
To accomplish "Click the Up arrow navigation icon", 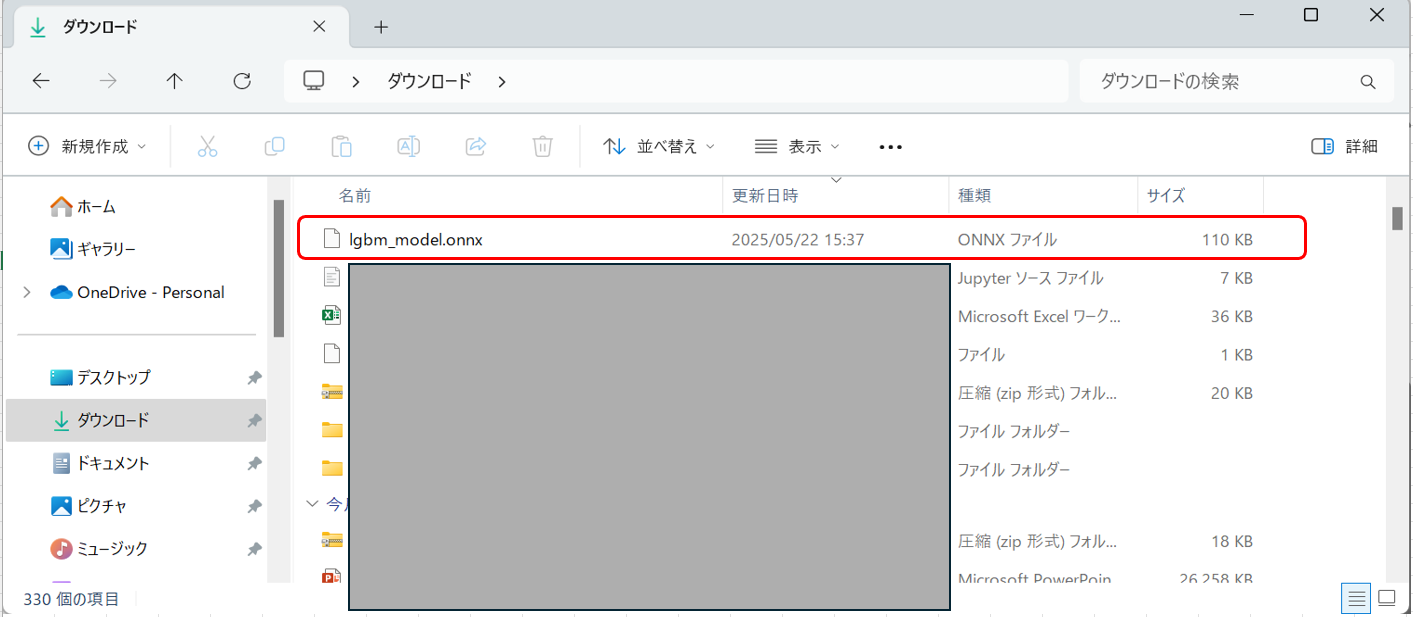I will coord(174,81).
